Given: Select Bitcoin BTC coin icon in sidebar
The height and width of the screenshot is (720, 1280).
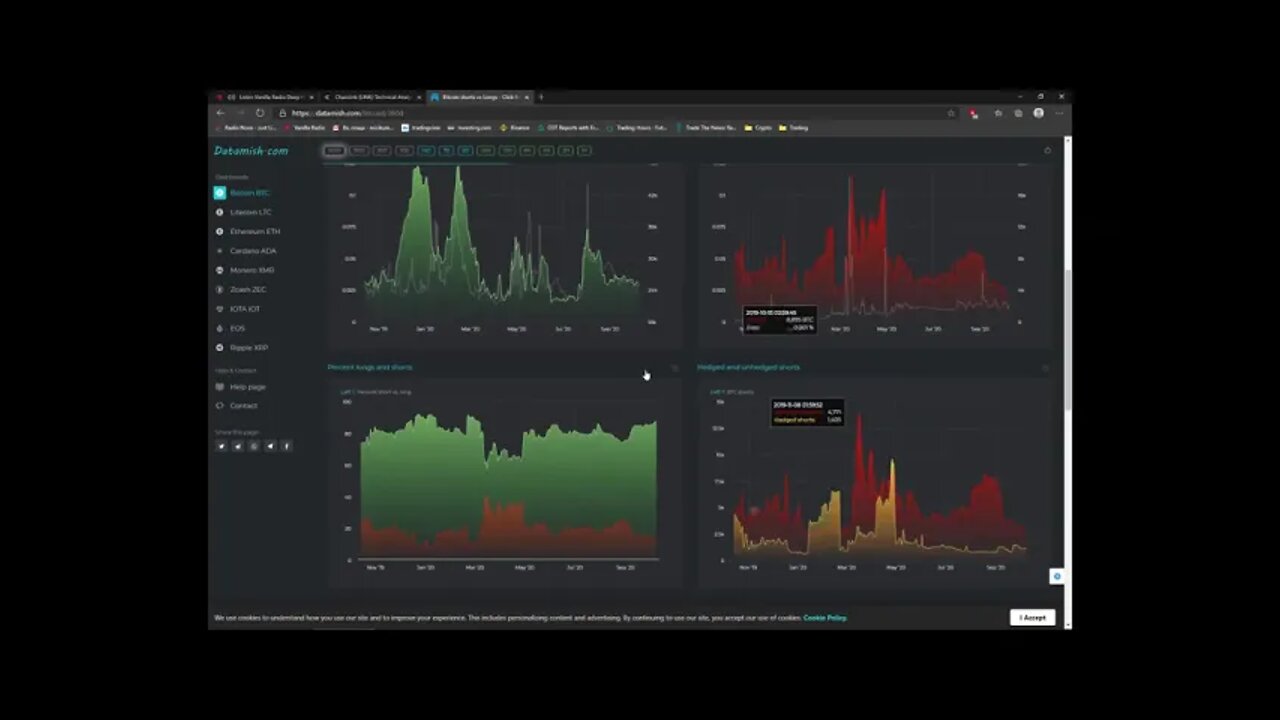Looking at the screenshot, I should point(220,193).
